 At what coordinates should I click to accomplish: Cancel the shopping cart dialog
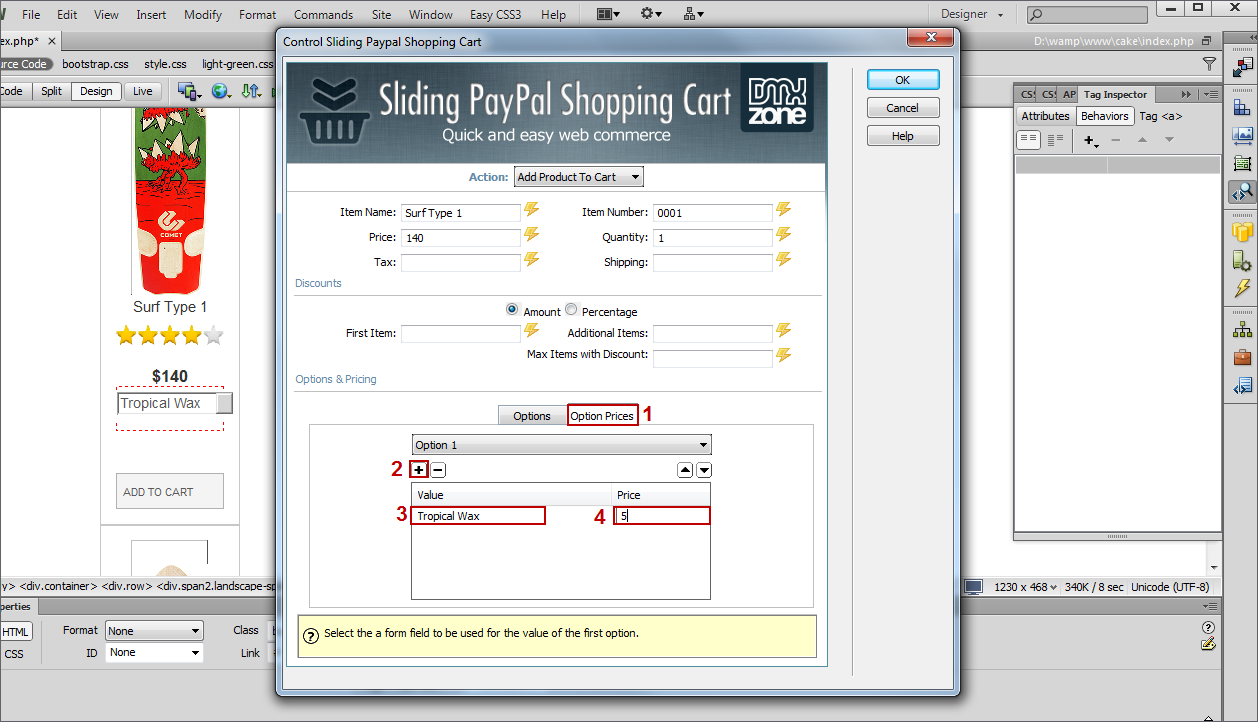tap(903, 108)
